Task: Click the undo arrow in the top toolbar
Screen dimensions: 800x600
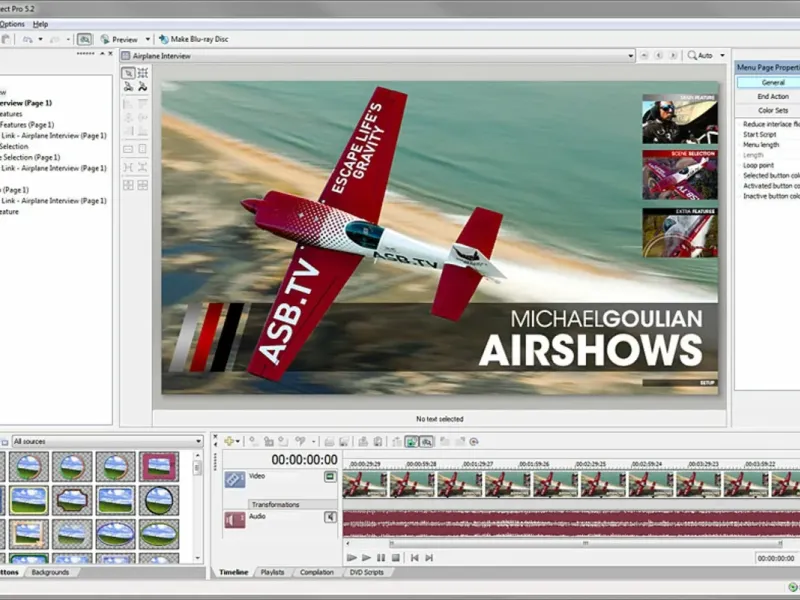Action: 28,39
